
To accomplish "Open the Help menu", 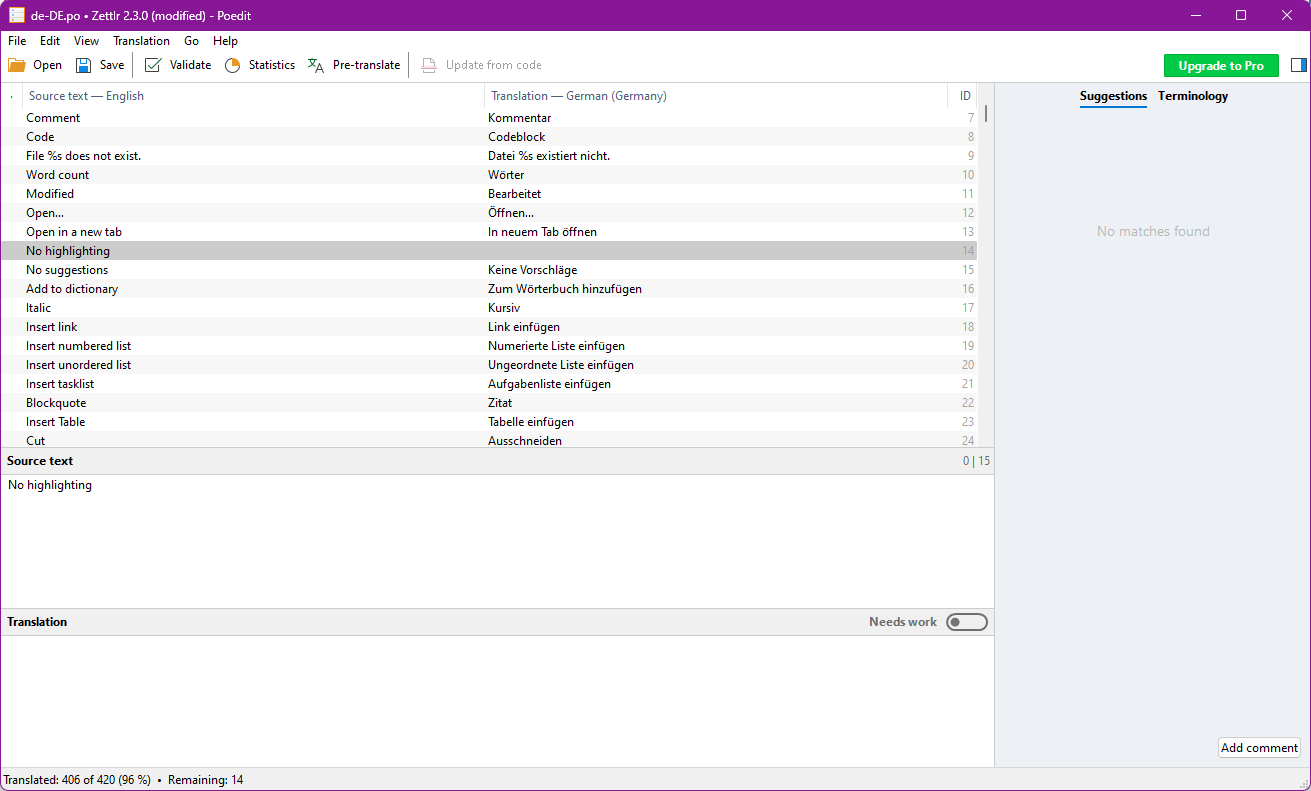I will coord(226,41).
